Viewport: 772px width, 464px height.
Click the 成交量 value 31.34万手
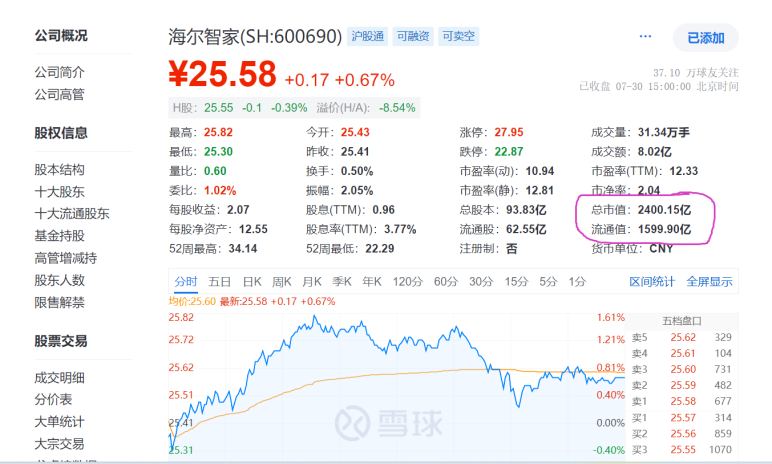point(664,133)
